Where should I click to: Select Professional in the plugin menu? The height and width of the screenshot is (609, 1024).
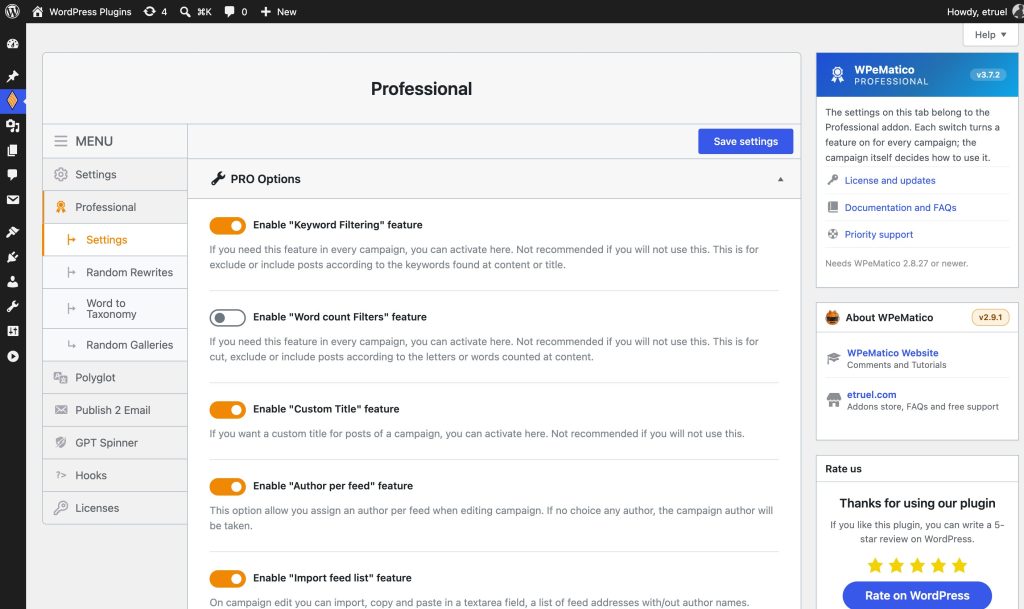pos(115,207)
